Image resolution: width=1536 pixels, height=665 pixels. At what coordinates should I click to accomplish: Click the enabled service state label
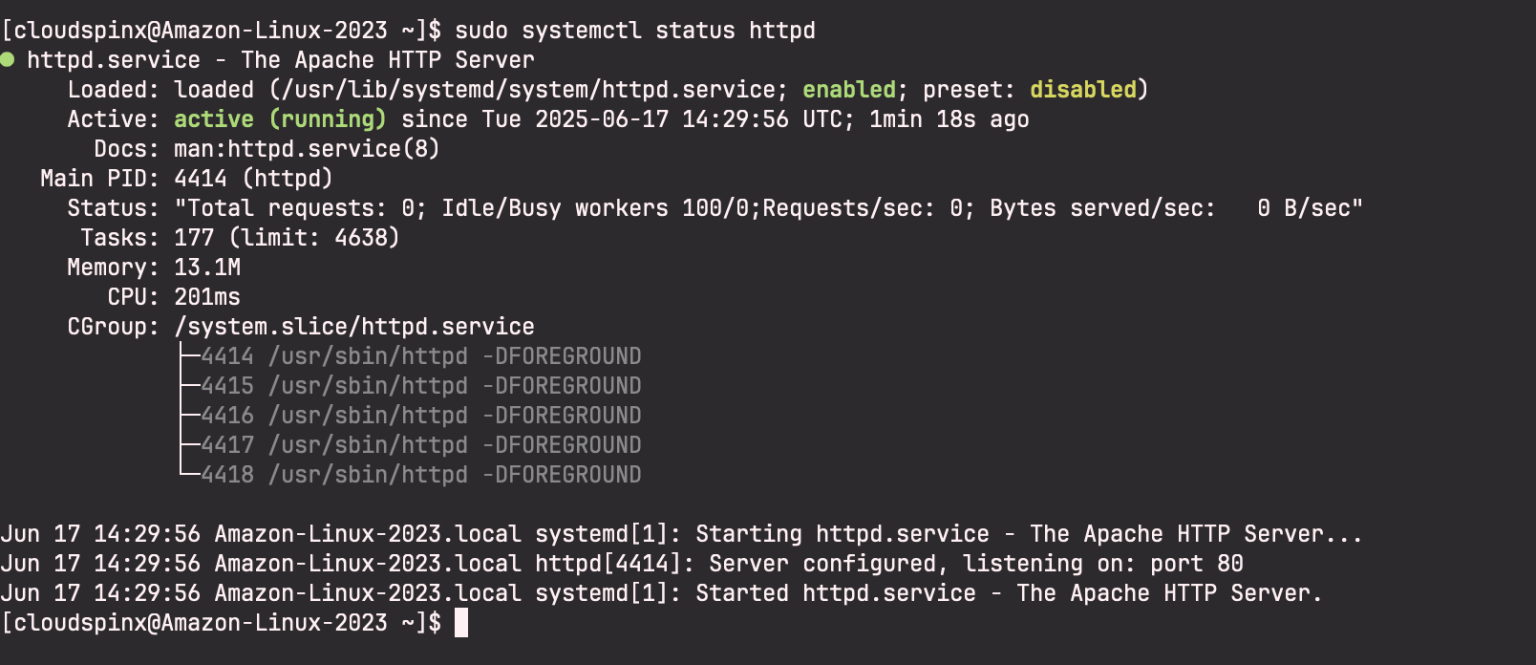coord(849,89)
